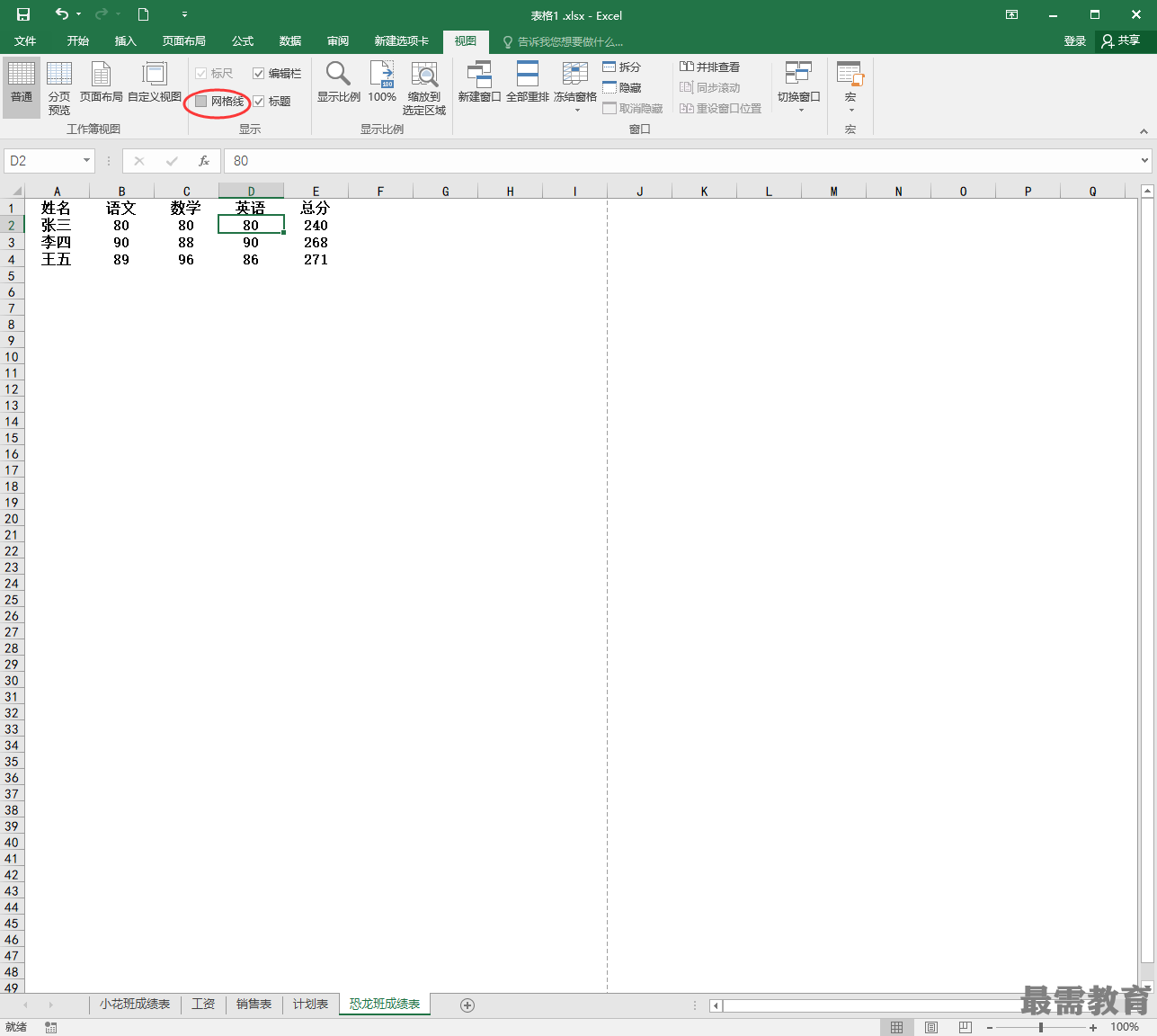Select column E header
This screenshot has height=1036, width=1157.
pos(316,191)
